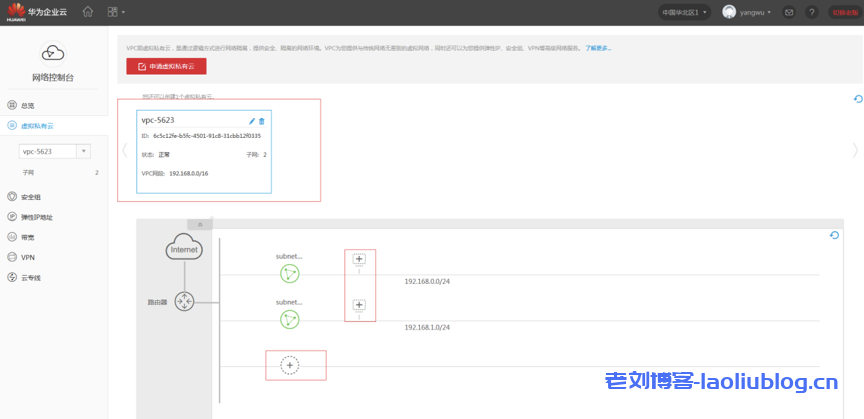Click the help question mark icon
Screen dimensions: 864x419
pos(812,12)
